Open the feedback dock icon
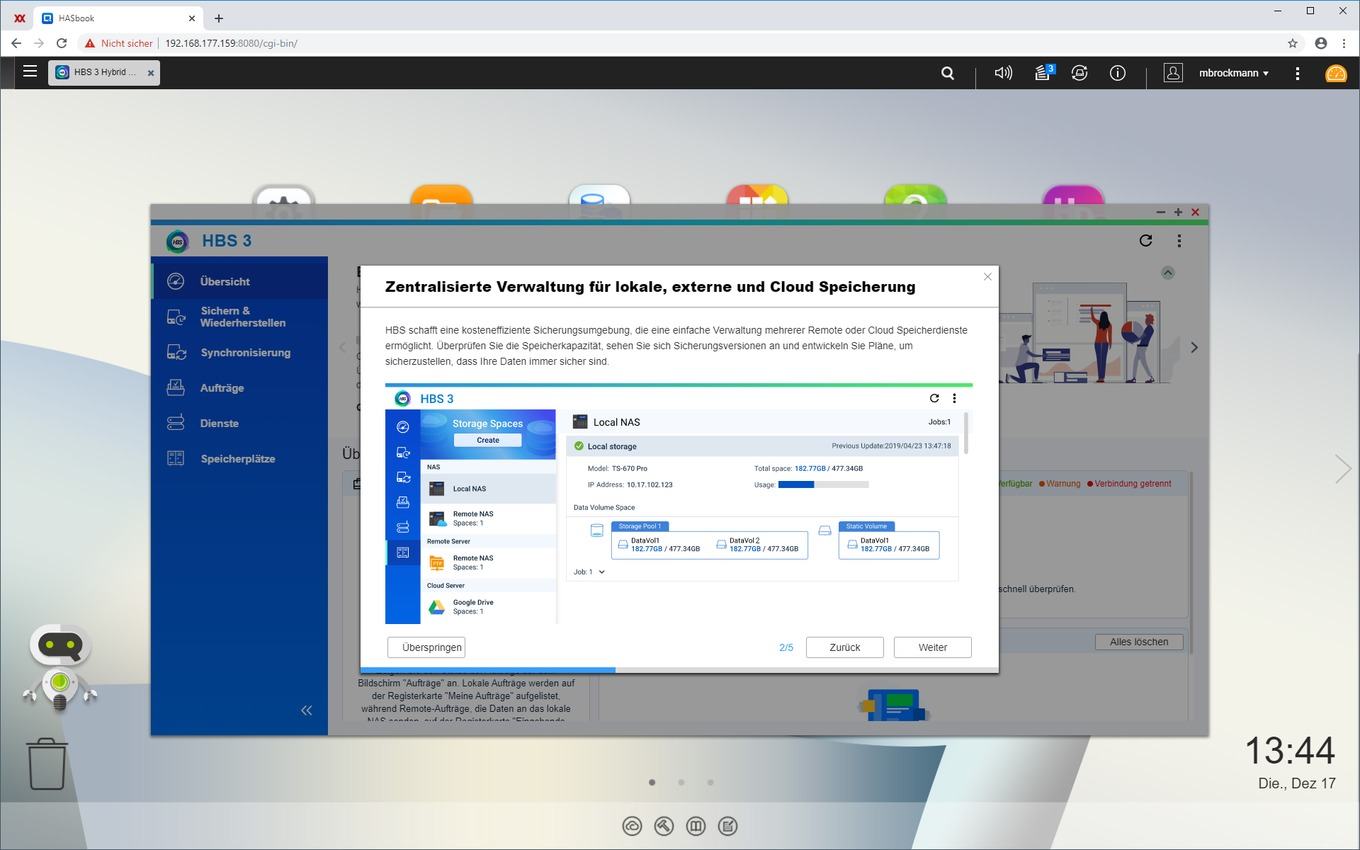This screenshot has width=1360, height=850. 728,826
